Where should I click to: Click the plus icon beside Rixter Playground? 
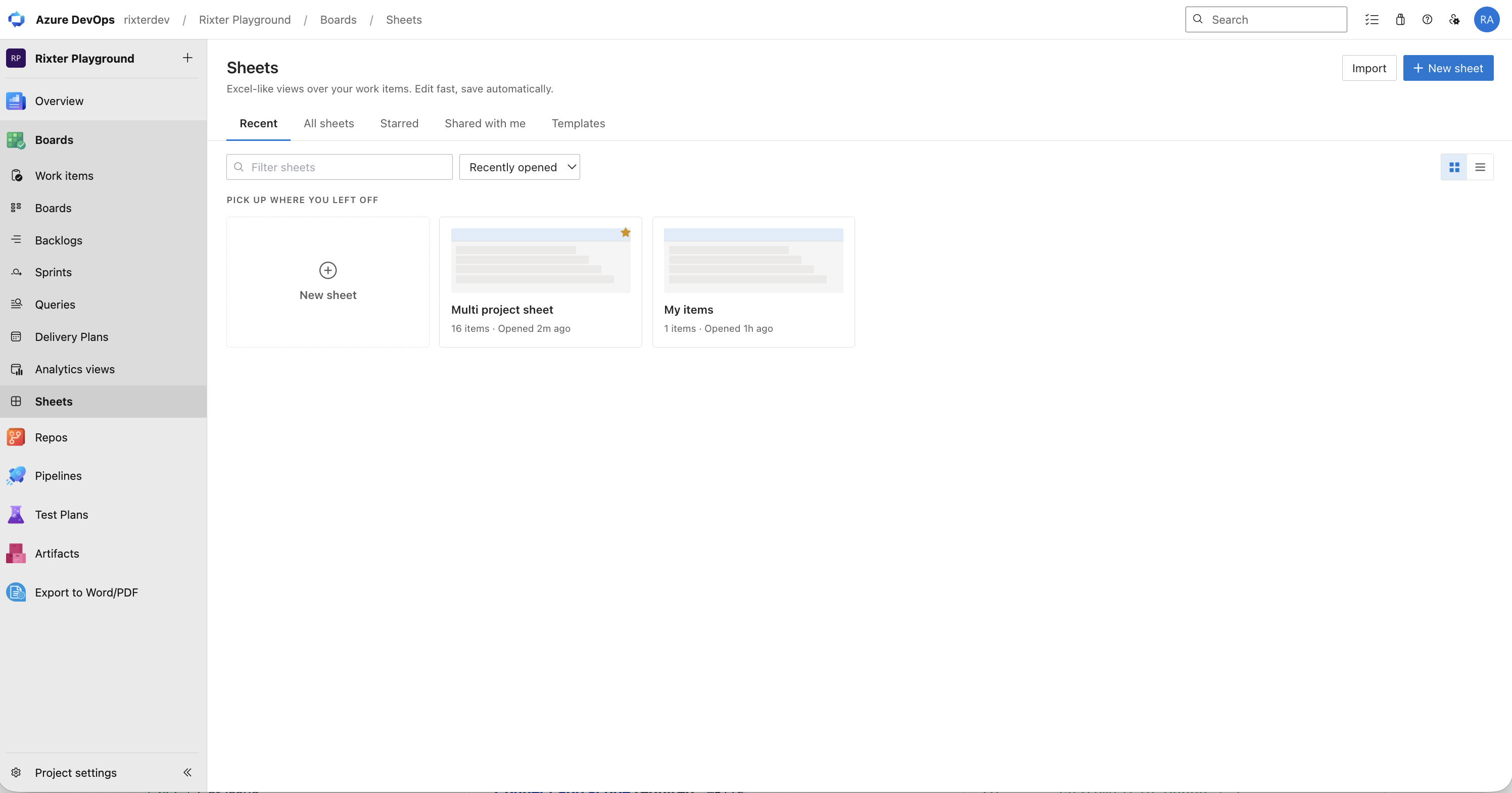tap(187, 58)
